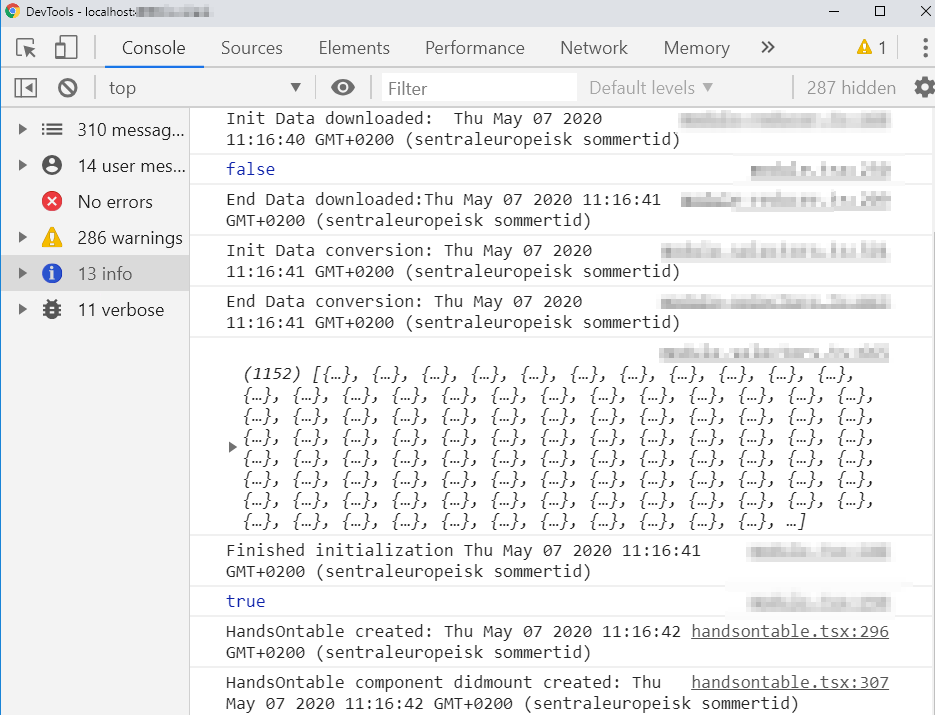
Task: Click the blue info icon
Action: (x=52, y=273)
